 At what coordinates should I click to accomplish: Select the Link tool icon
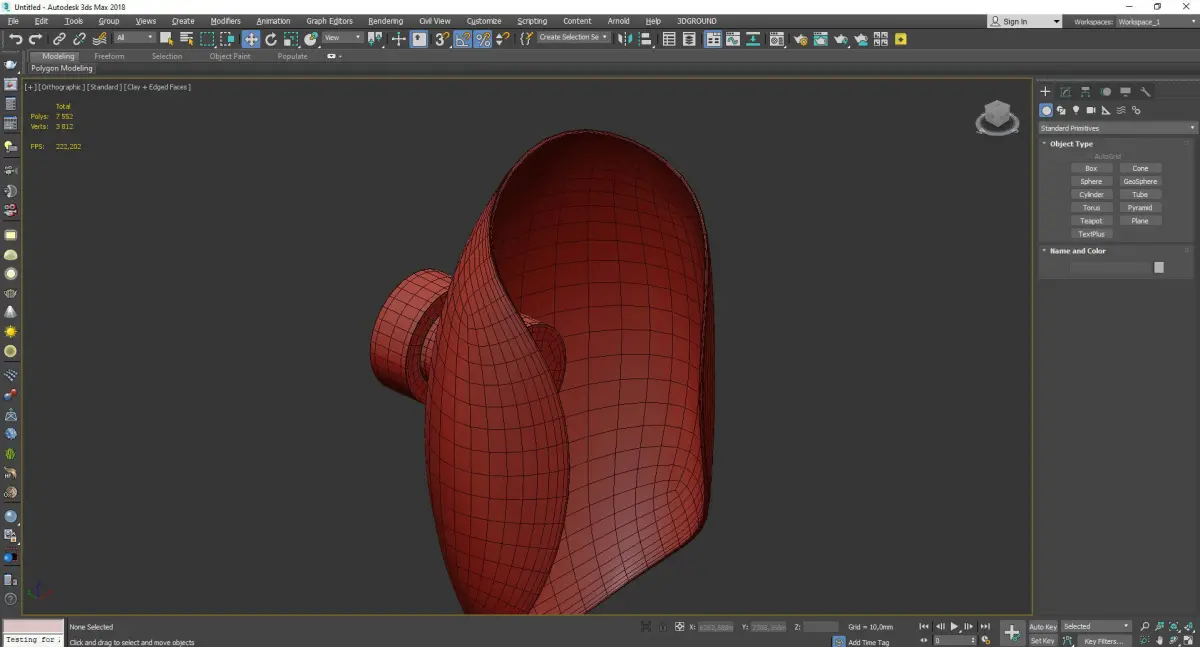[59, 39]
